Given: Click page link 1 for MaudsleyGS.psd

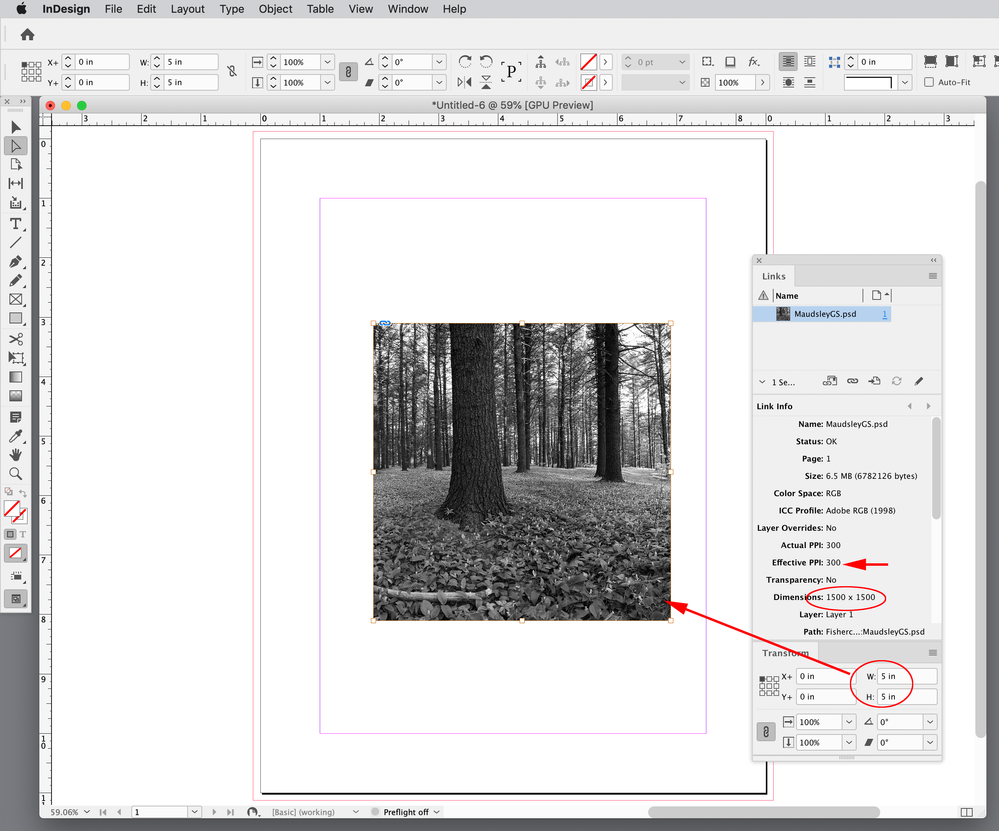Looking at the screenshot, I should pyautogui.click(x=884, y=314).
